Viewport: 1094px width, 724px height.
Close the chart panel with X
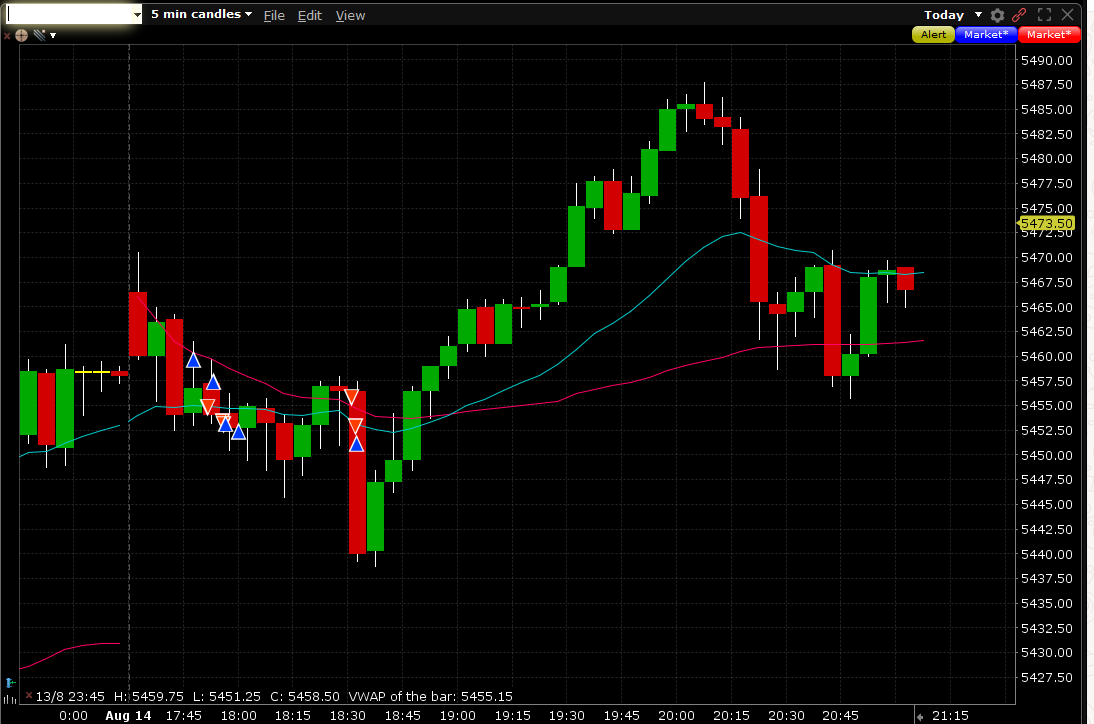(1067, 15)
